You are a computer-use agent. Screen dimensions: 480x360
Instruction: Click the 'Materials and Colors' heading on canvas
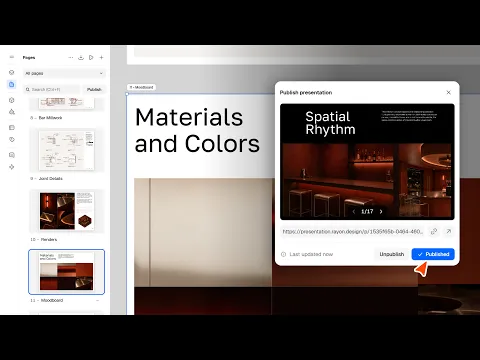[x=197, y=130]
